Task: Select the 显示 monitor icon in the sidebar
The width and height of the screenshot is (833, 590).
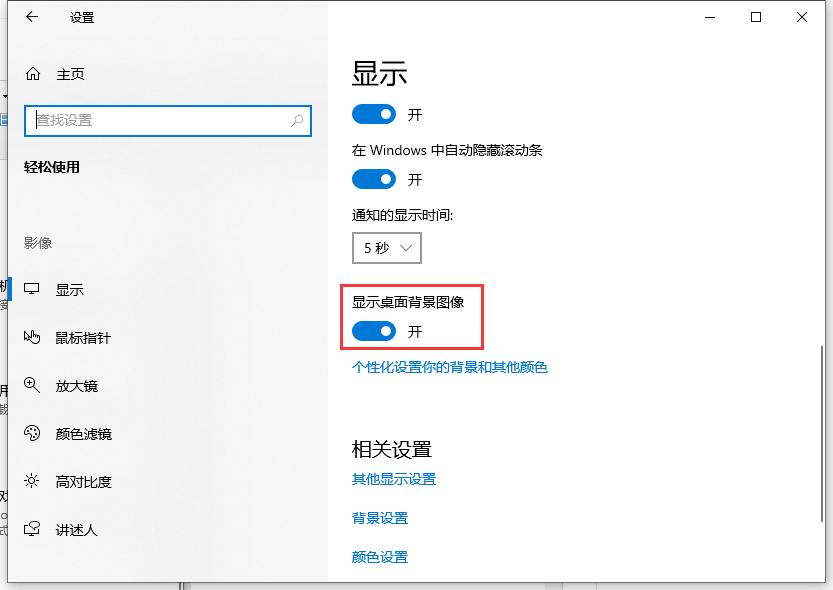Action: point(32,289)
